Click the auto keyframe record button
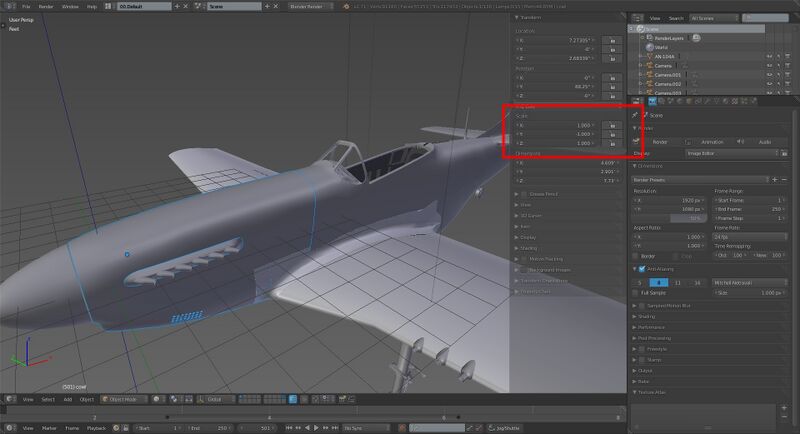Screen dimensions: 800x434 (402, 428)
